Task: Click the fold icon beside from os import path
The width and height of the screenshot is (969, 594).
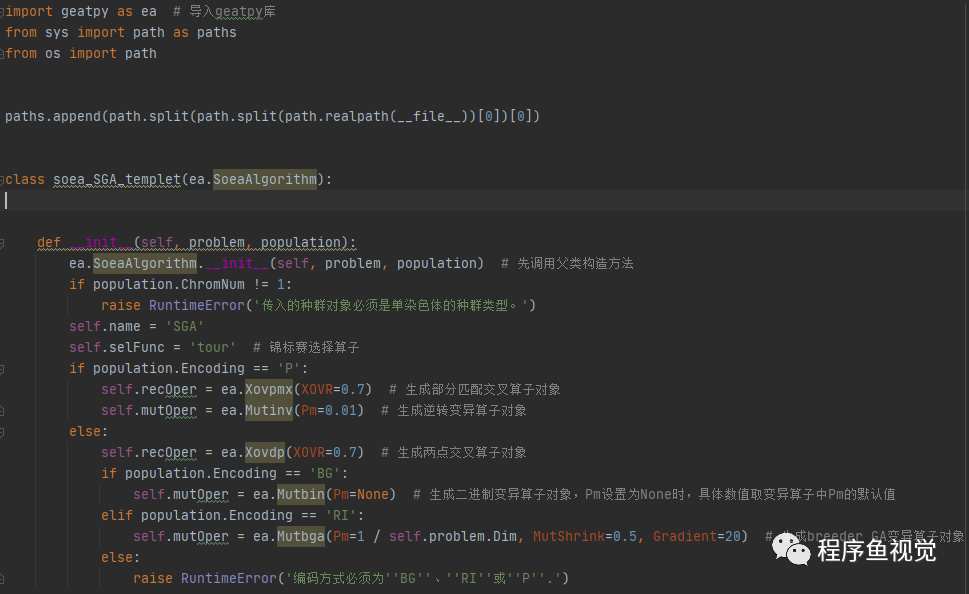Action: click(x=4, y=52)
